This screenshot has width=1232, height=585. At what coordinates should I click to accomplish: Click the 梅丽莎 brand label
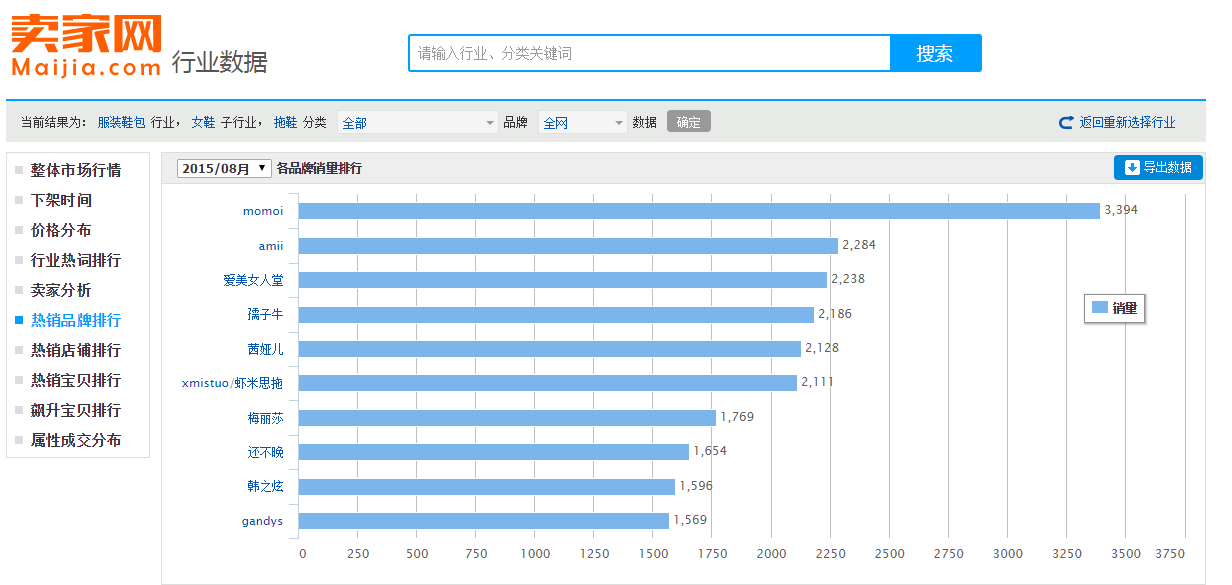coord(265,418)
